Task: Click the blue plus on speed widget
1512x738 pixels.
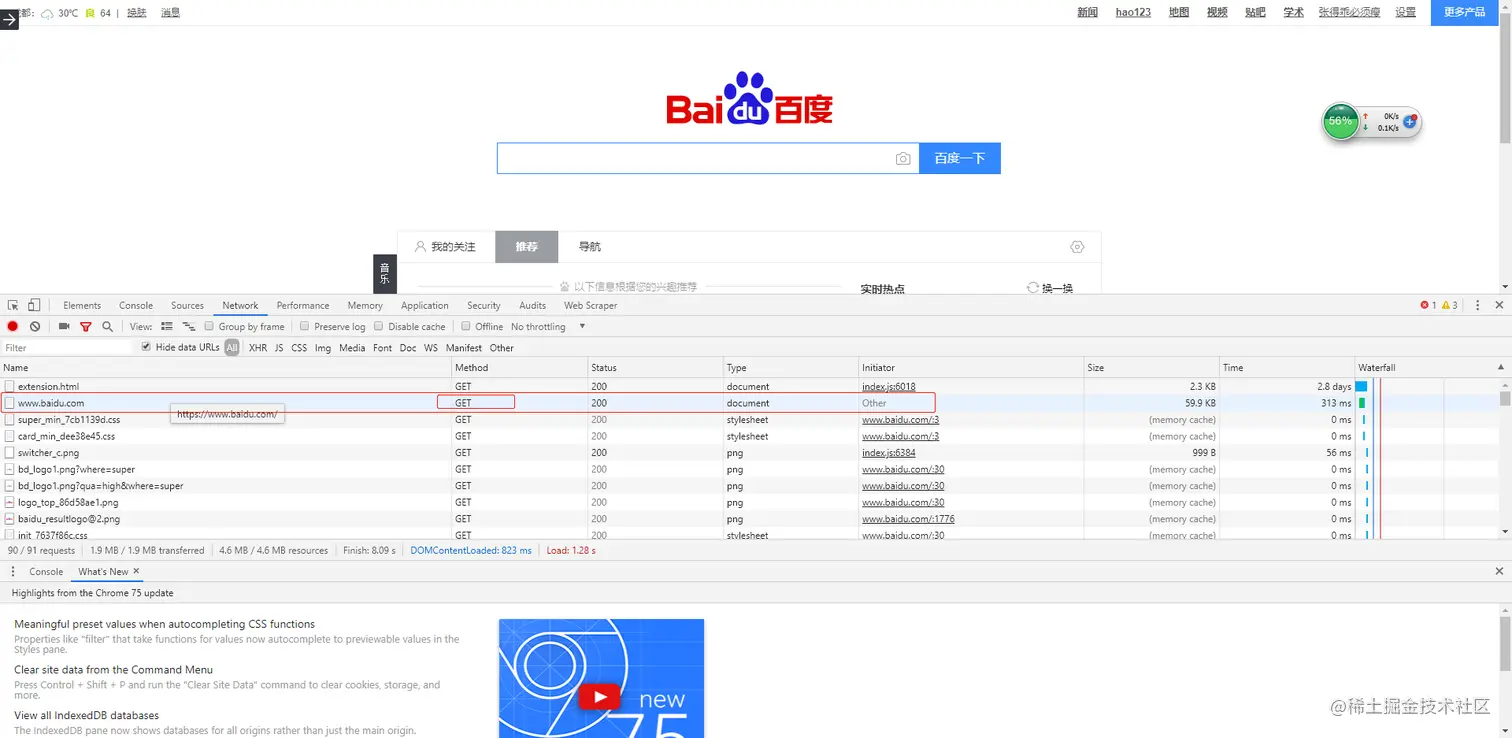Action: (x=1410, y=121)
